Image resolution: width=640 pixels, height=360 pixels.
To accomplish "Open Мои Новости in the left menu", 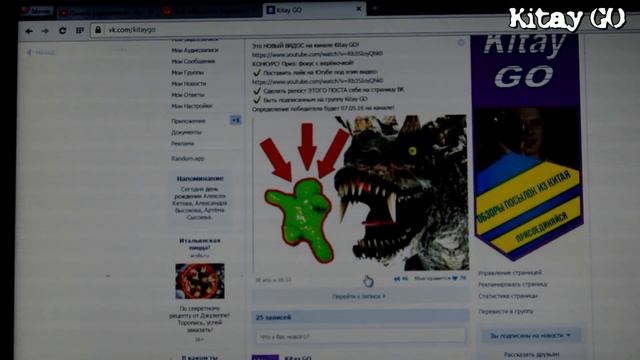I will (189, 84).
